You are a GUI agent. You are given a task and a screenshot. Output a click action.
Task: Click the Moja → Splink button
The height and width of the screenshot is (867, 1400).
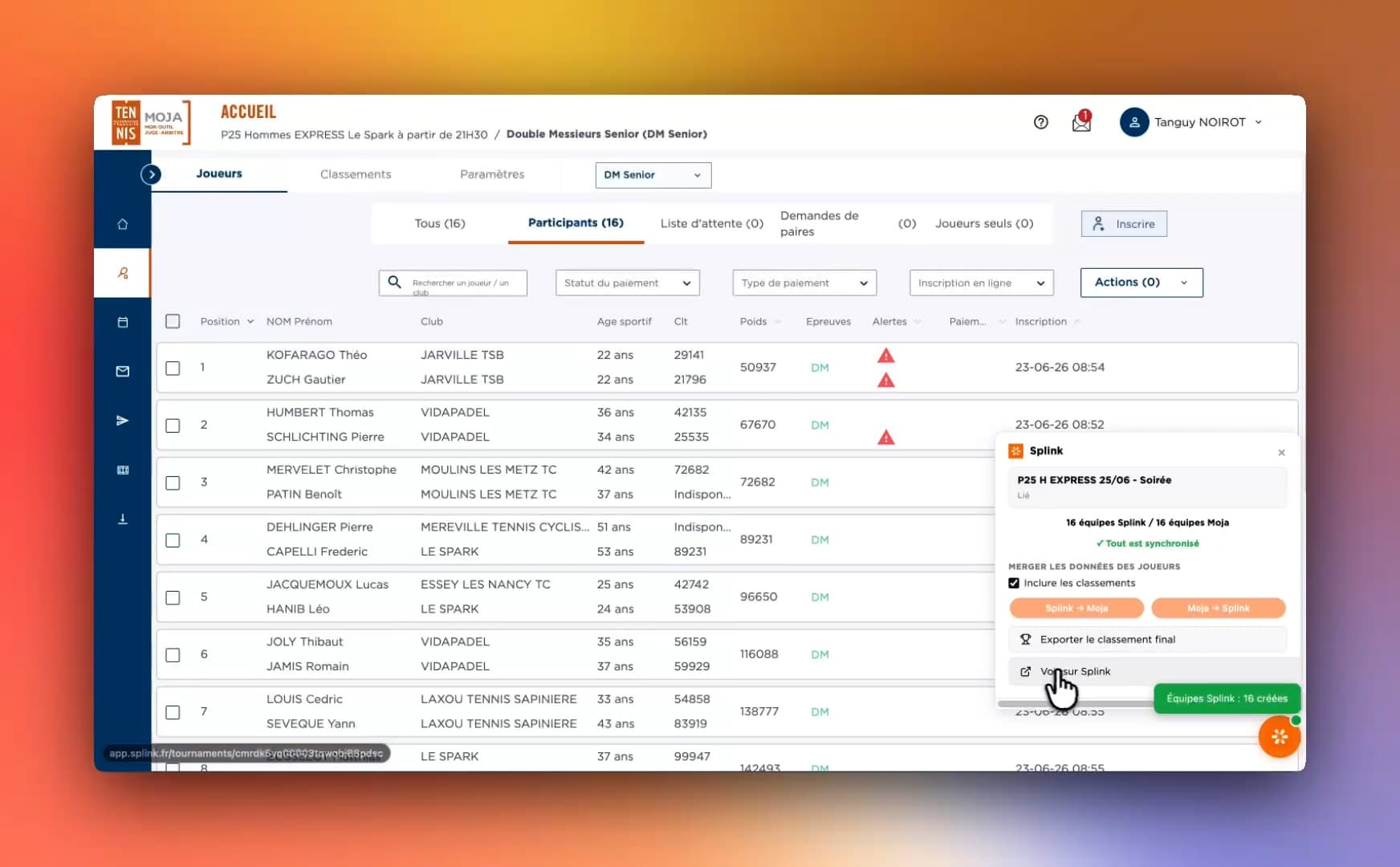(x=1219, y=609)
